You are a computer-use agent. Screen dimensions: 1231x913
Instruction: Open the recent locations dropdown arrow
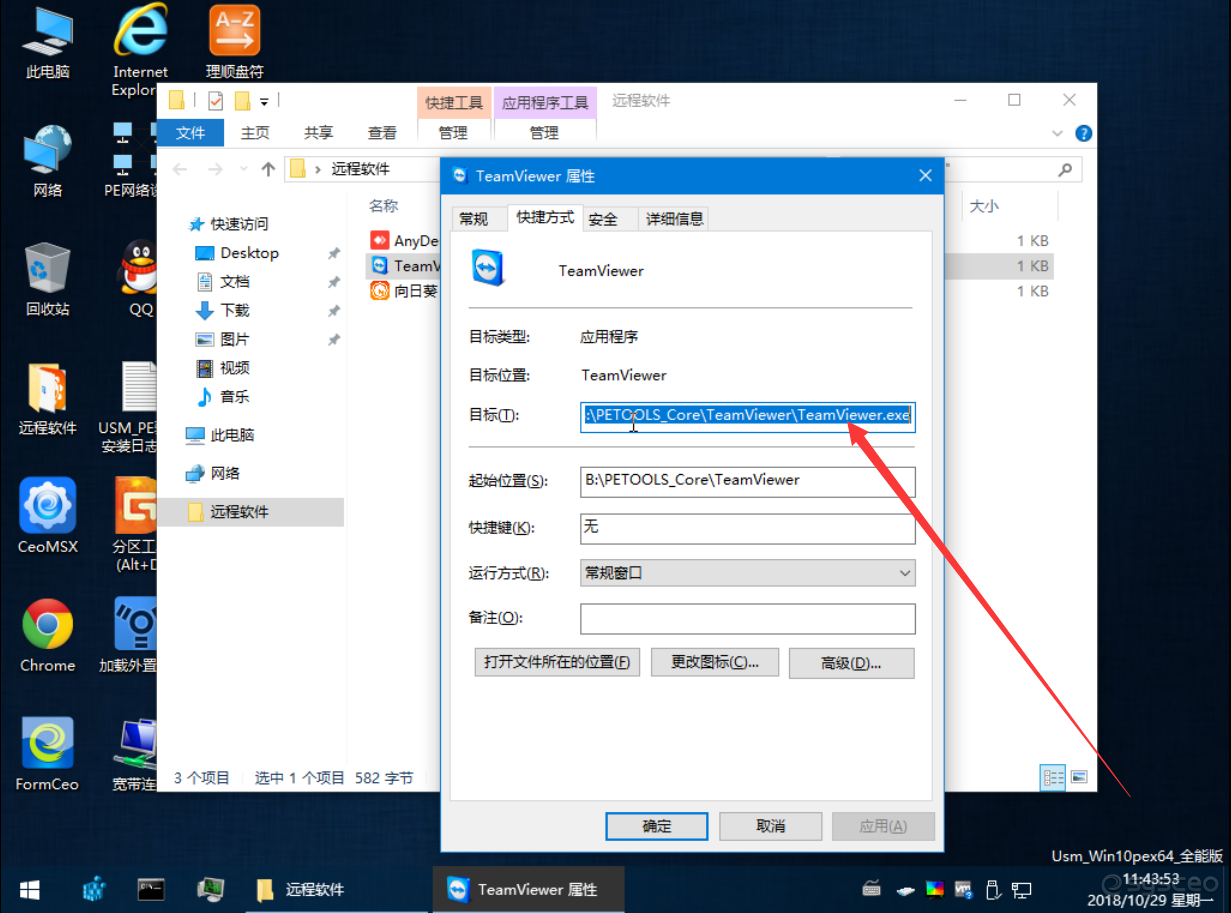(242, 170)
